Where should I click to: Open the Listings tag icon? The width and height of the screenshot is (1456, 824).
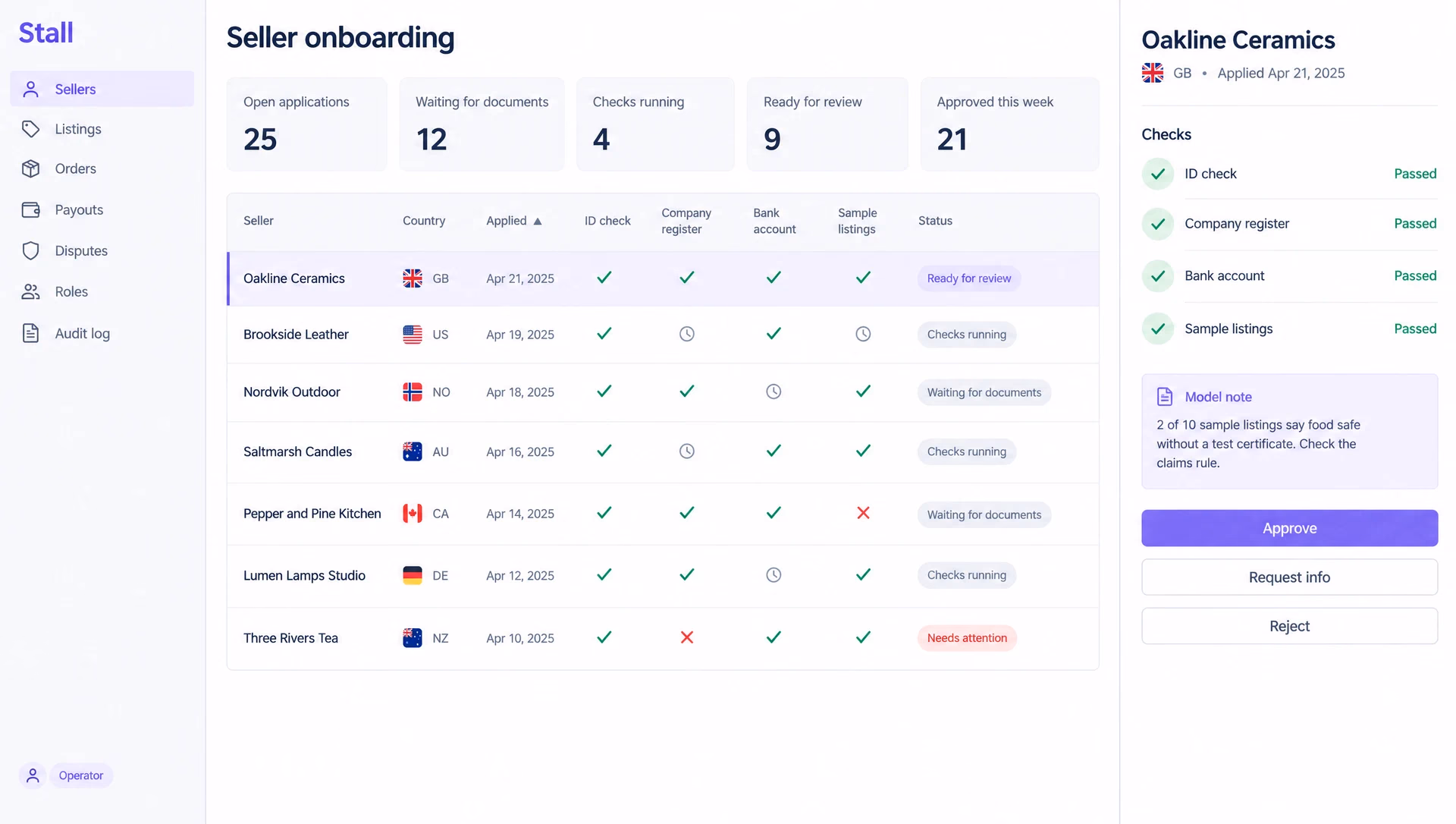(30, 129)
